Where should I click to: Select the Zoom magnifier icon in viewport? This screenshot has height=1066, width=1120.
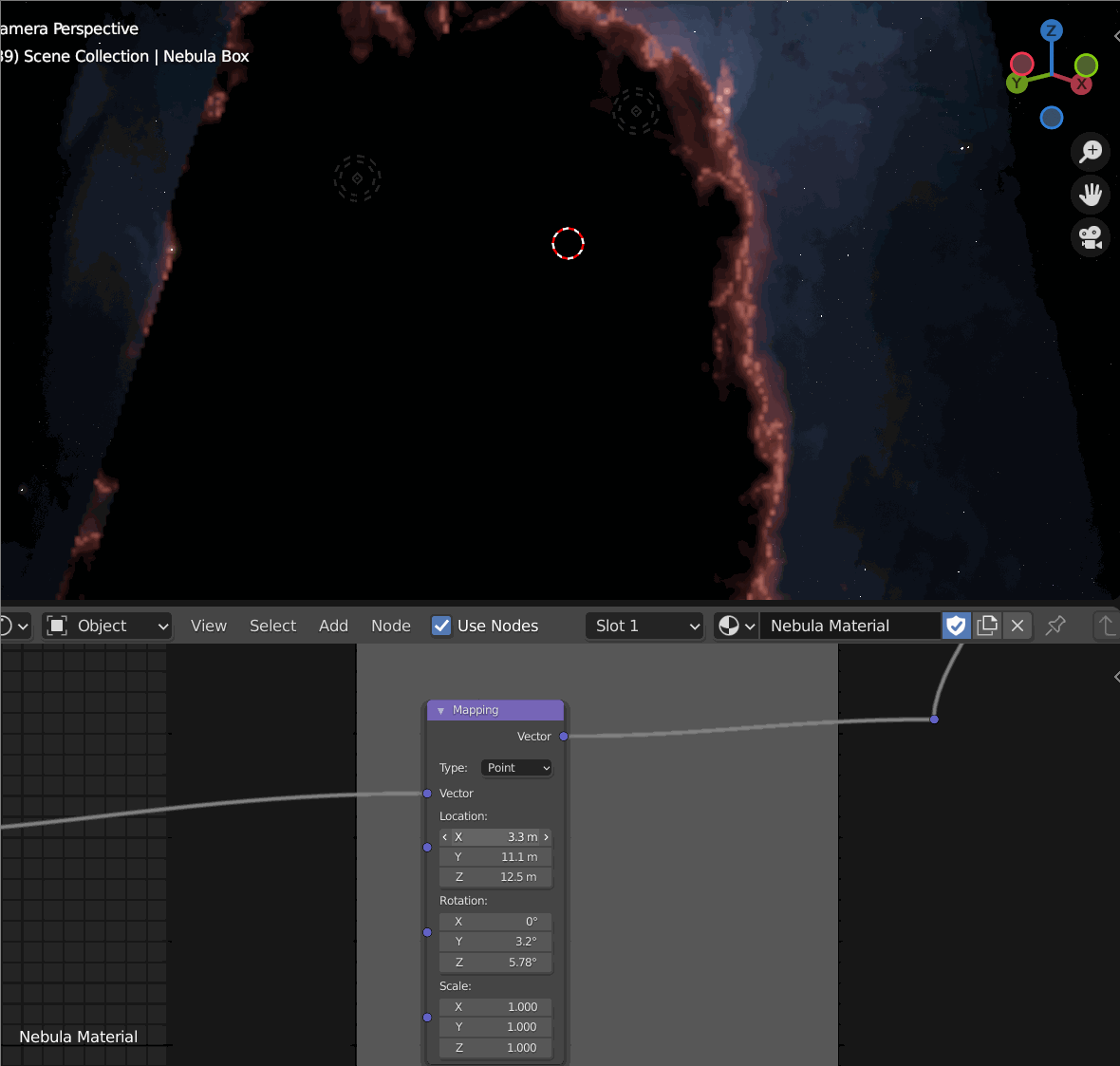[1090, 151]
